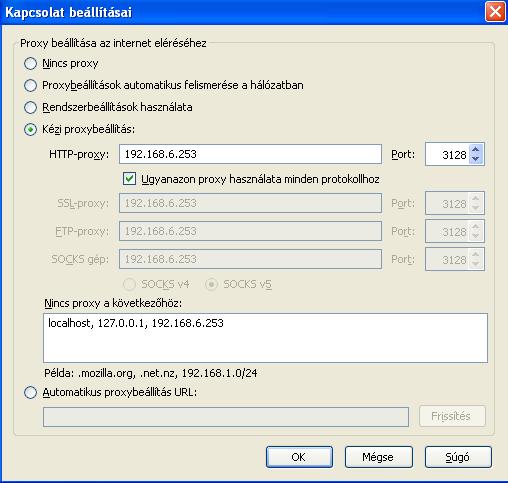Click the Mégse cancel button
508x483 pixels.
click(379, 457)
